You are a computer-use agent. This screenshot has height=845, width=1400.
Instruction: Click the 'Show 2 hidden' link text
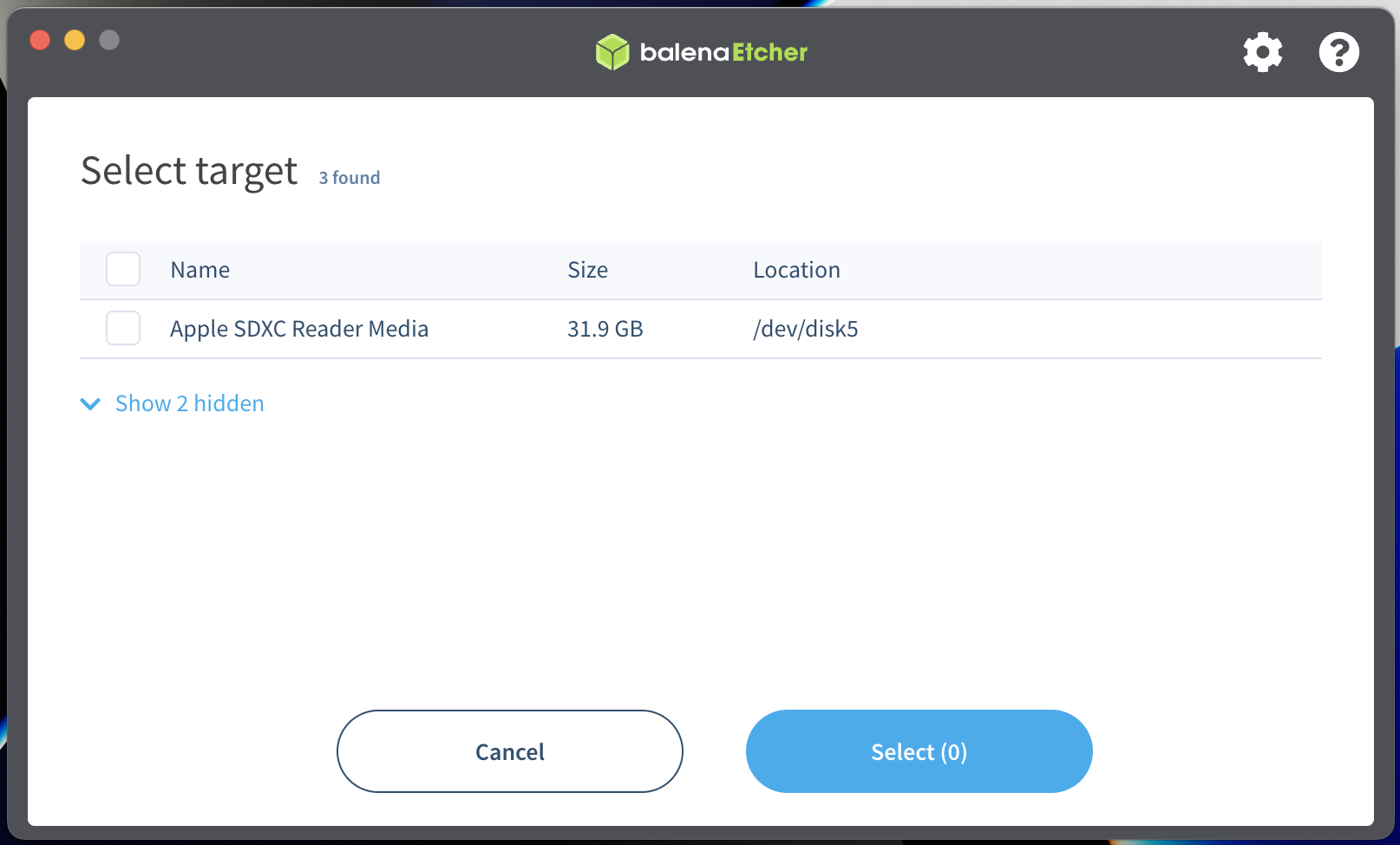(x=189, y=403)
